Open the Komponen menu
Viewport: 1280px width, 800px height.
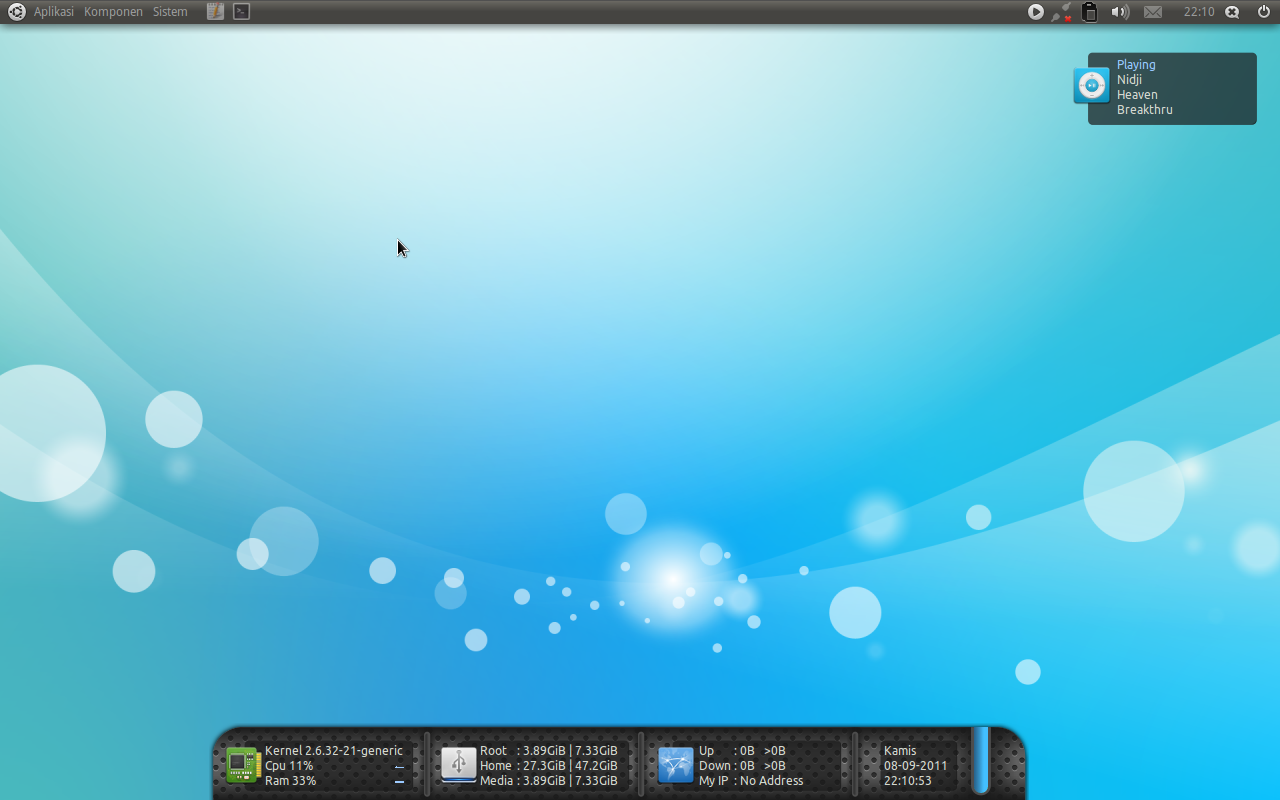point(113,12)
